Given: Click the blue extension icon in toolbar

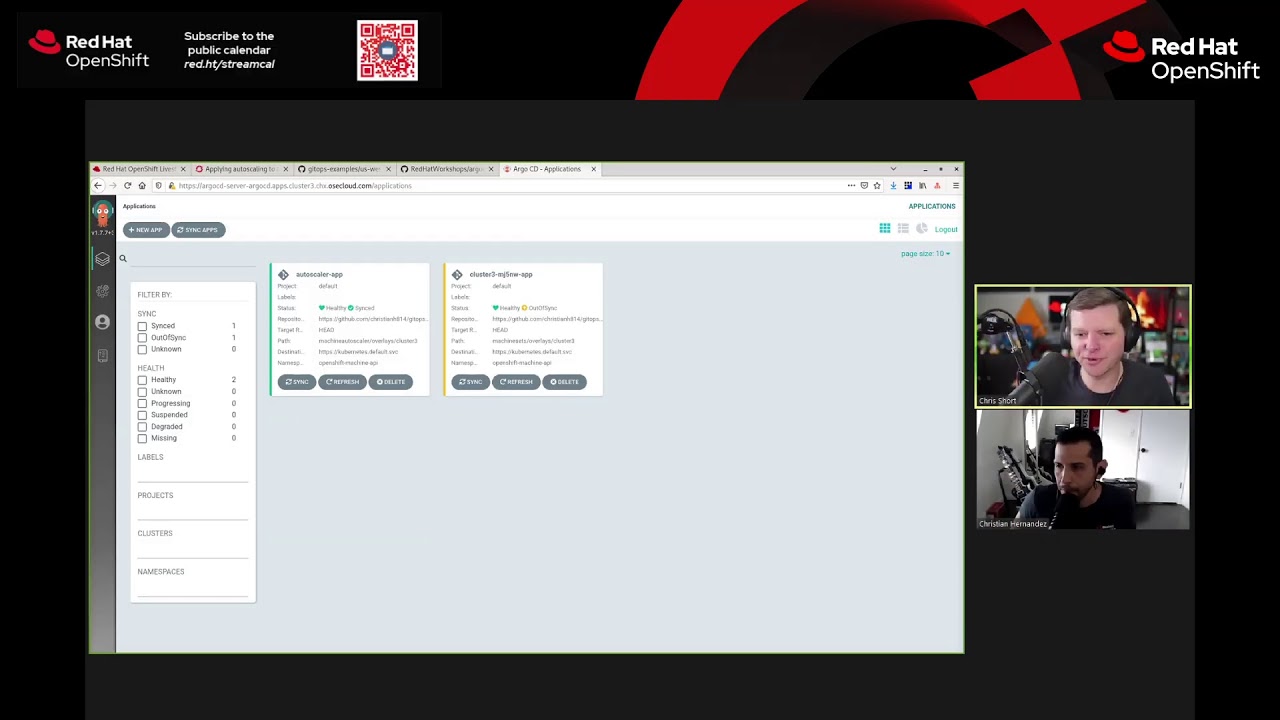Looking at the screenshot, I should click(x=908, y=185).
